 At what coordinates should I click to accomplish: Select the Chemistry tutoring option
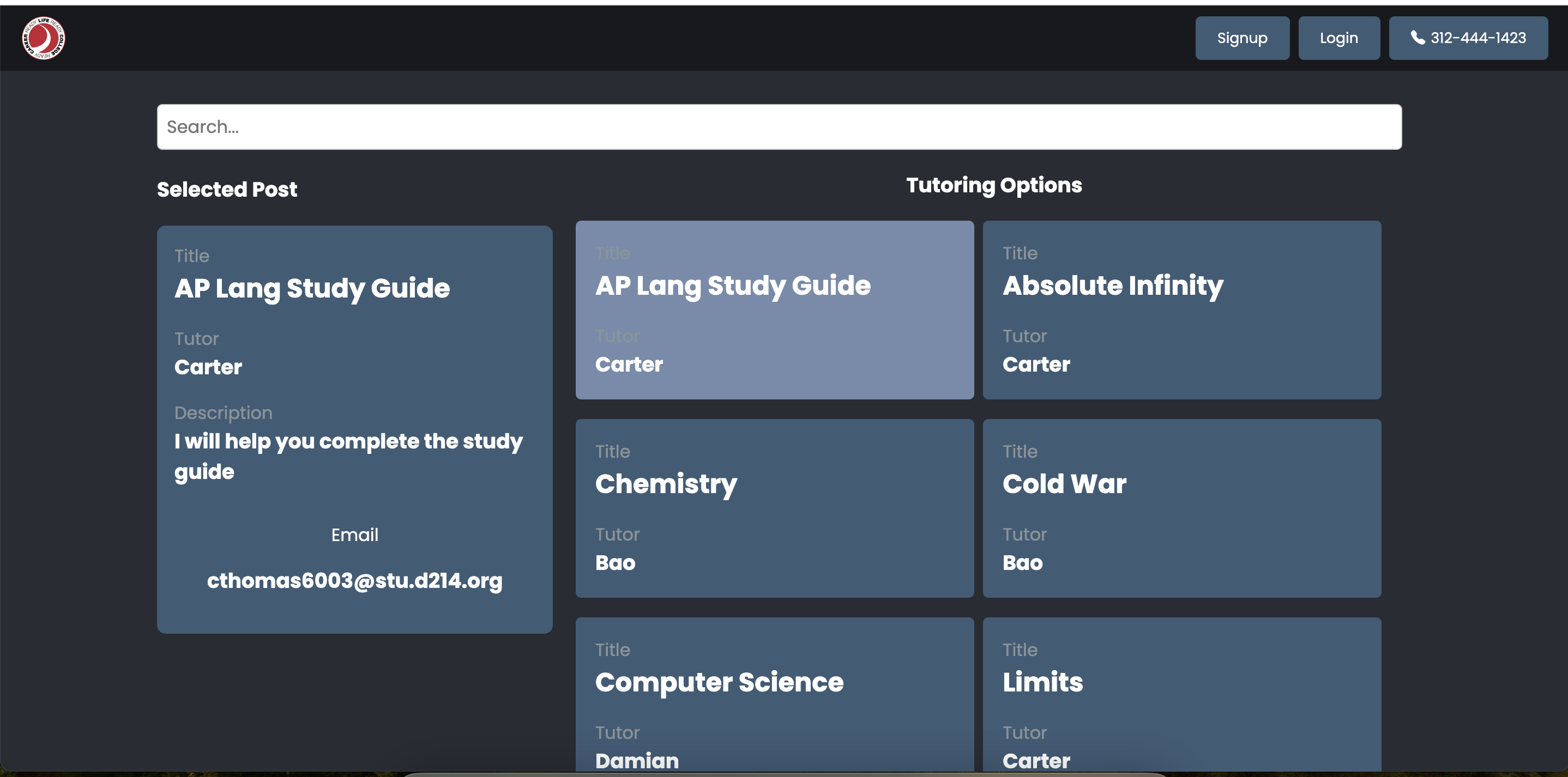[774, 508]
